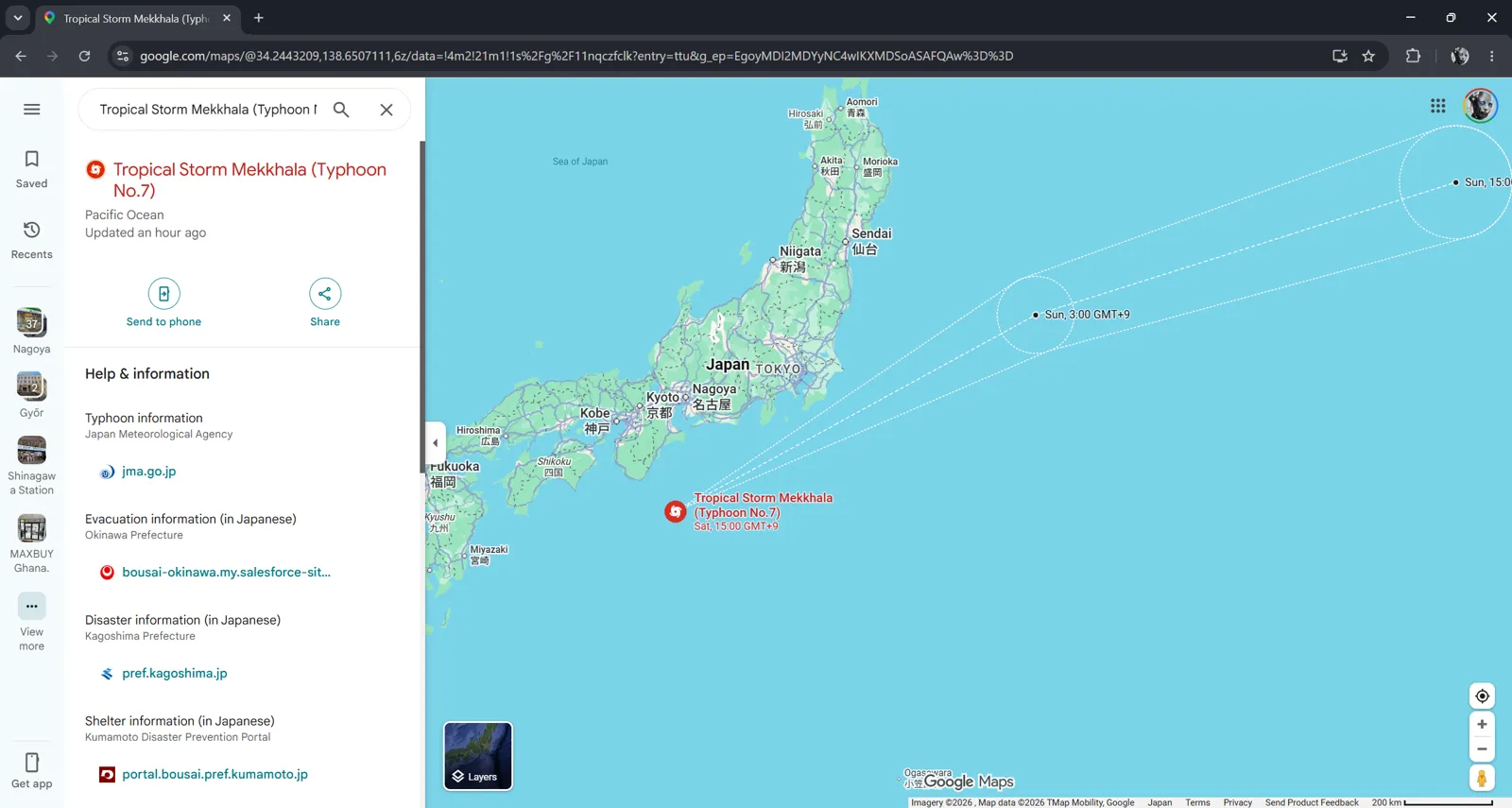
Task: Share the Tropical Storm Mekkhala page
Action: coord(325,303)
